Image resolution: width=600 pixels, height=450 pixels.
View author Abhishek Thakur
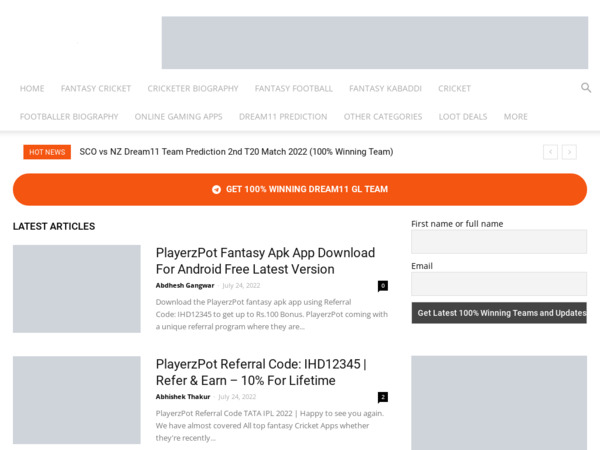click(x=183, y=397)
